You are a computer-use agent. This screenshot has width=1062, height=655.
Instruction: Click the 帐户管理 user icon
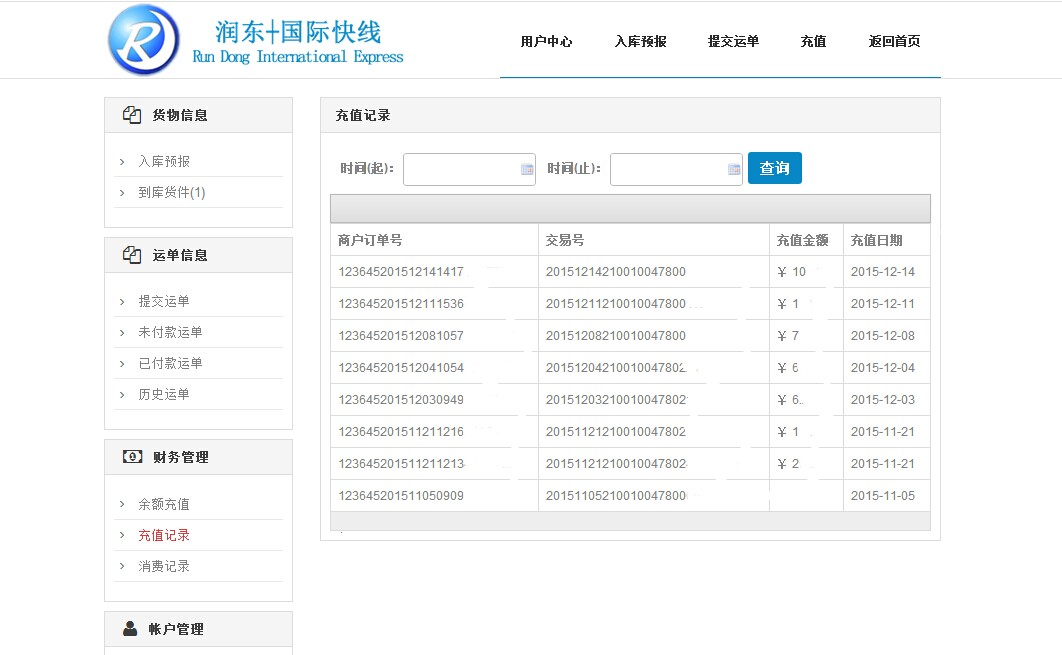pyautogui.click(x=130, y=629)
